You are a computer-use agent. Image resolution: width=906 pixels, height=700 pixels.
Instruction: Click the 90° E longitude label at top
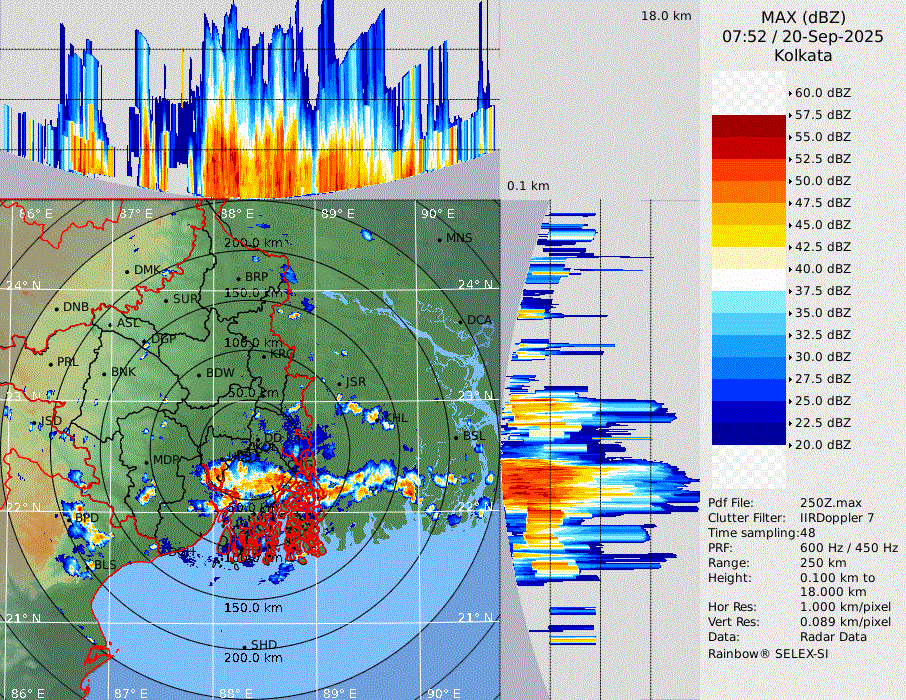[x=437, y=214]
